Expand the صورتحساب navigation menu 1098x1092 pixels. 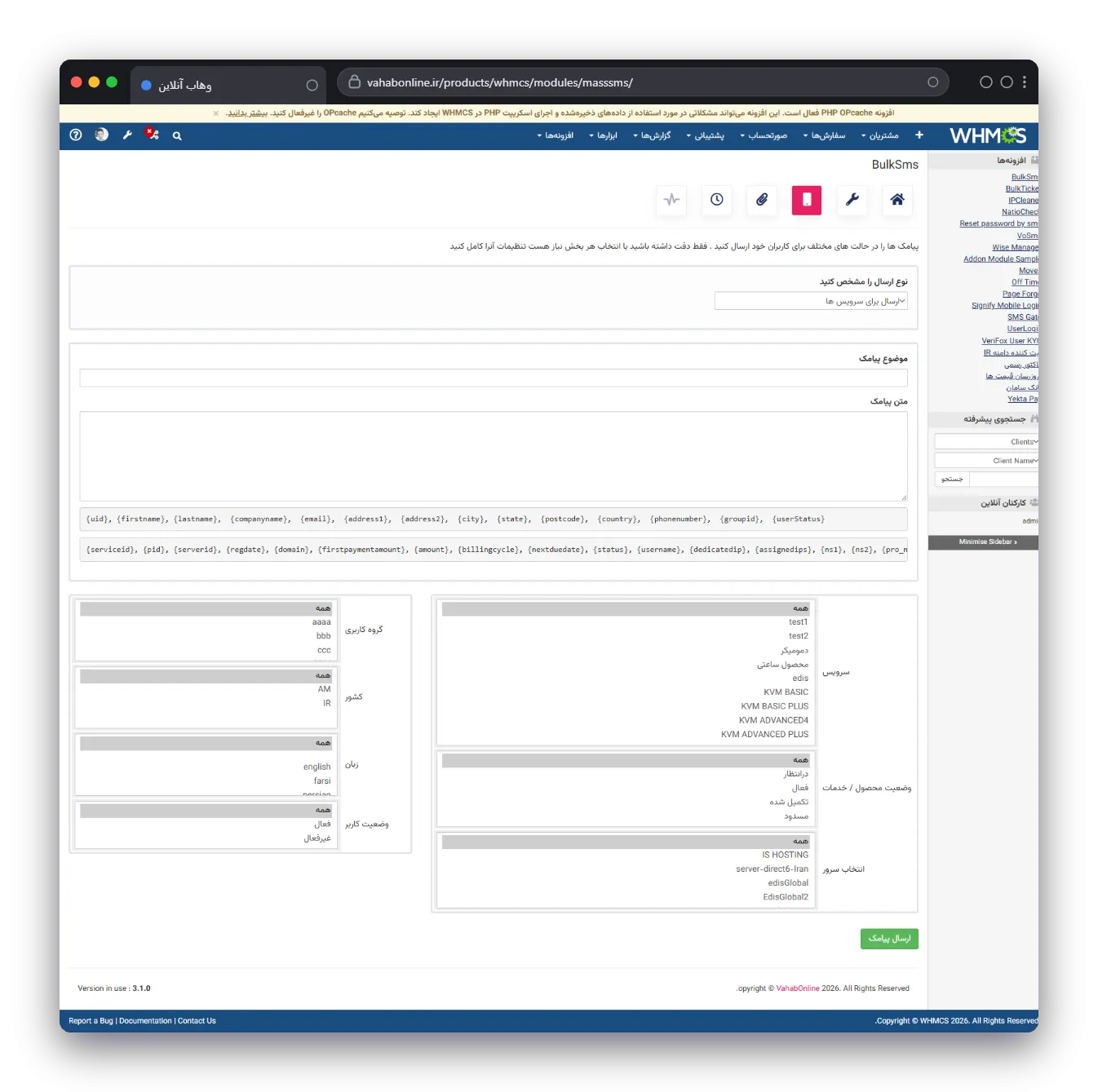tap(764, 135)
